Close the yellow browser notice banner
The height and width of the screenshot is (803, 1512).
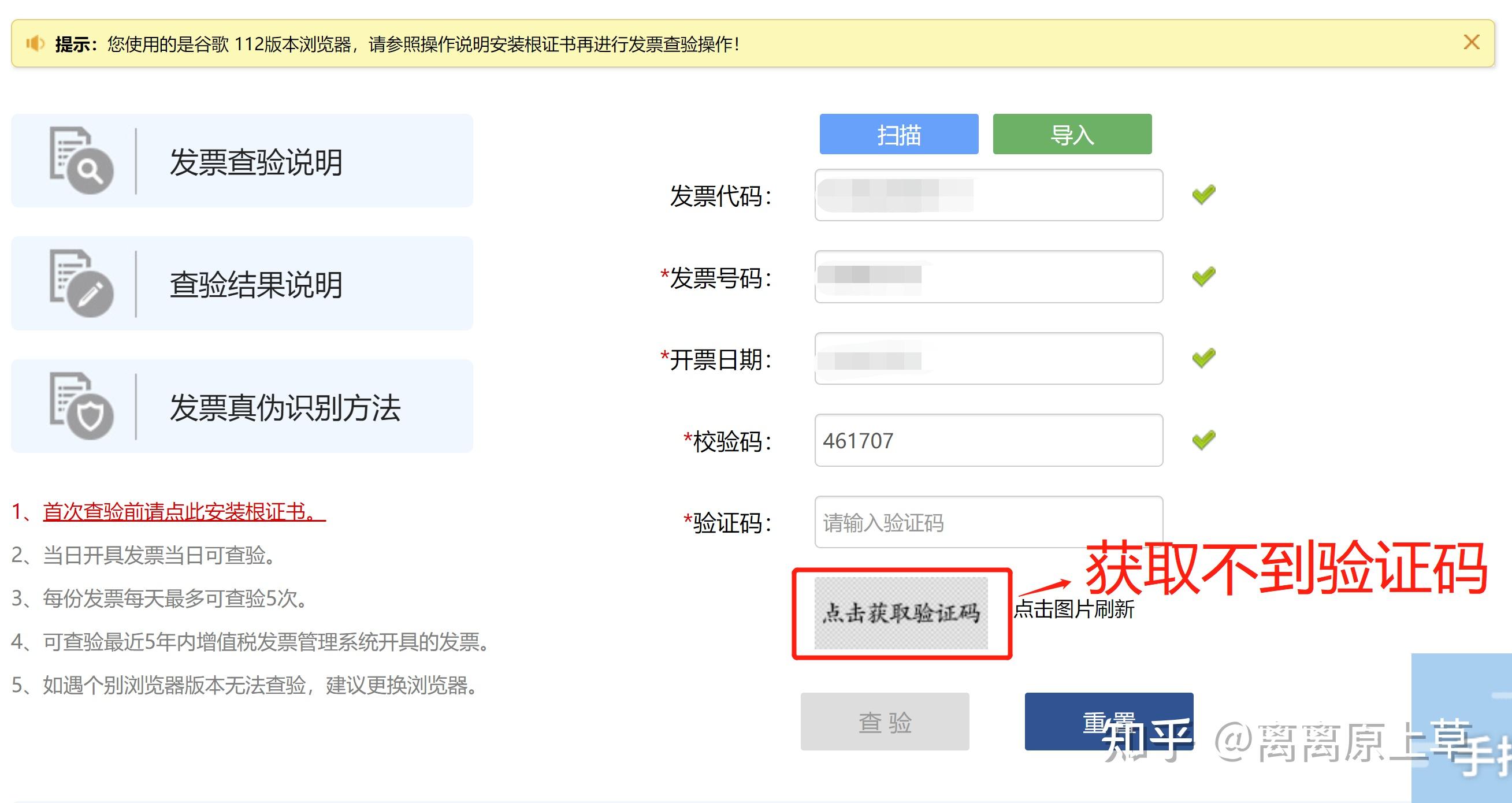1471,42
